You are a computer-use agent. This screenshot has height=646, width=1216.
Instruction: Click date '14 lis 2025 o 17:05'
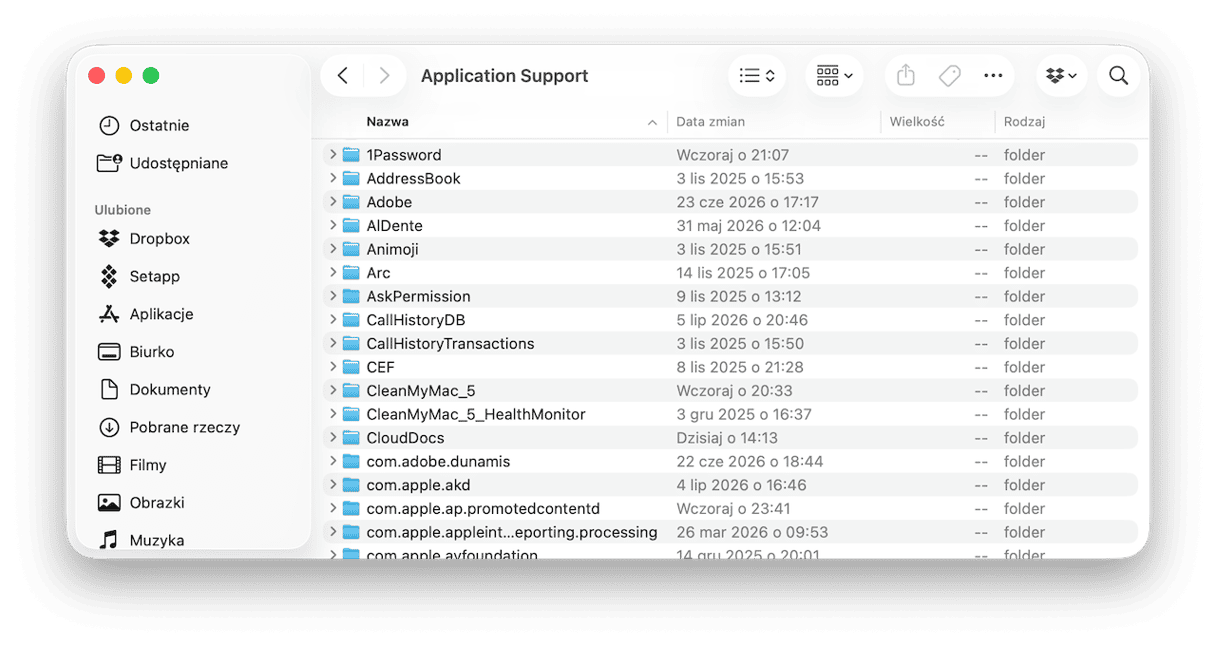tap(743, 273)
